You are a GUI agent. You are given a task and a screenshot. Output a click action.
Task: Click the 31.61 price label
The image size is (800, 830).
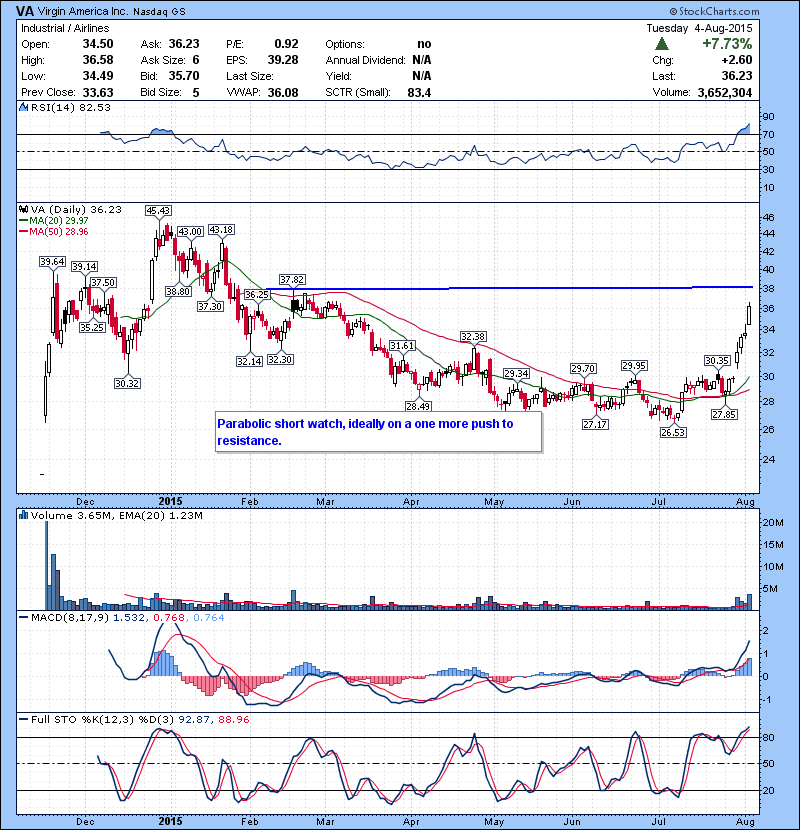[402, 346]
